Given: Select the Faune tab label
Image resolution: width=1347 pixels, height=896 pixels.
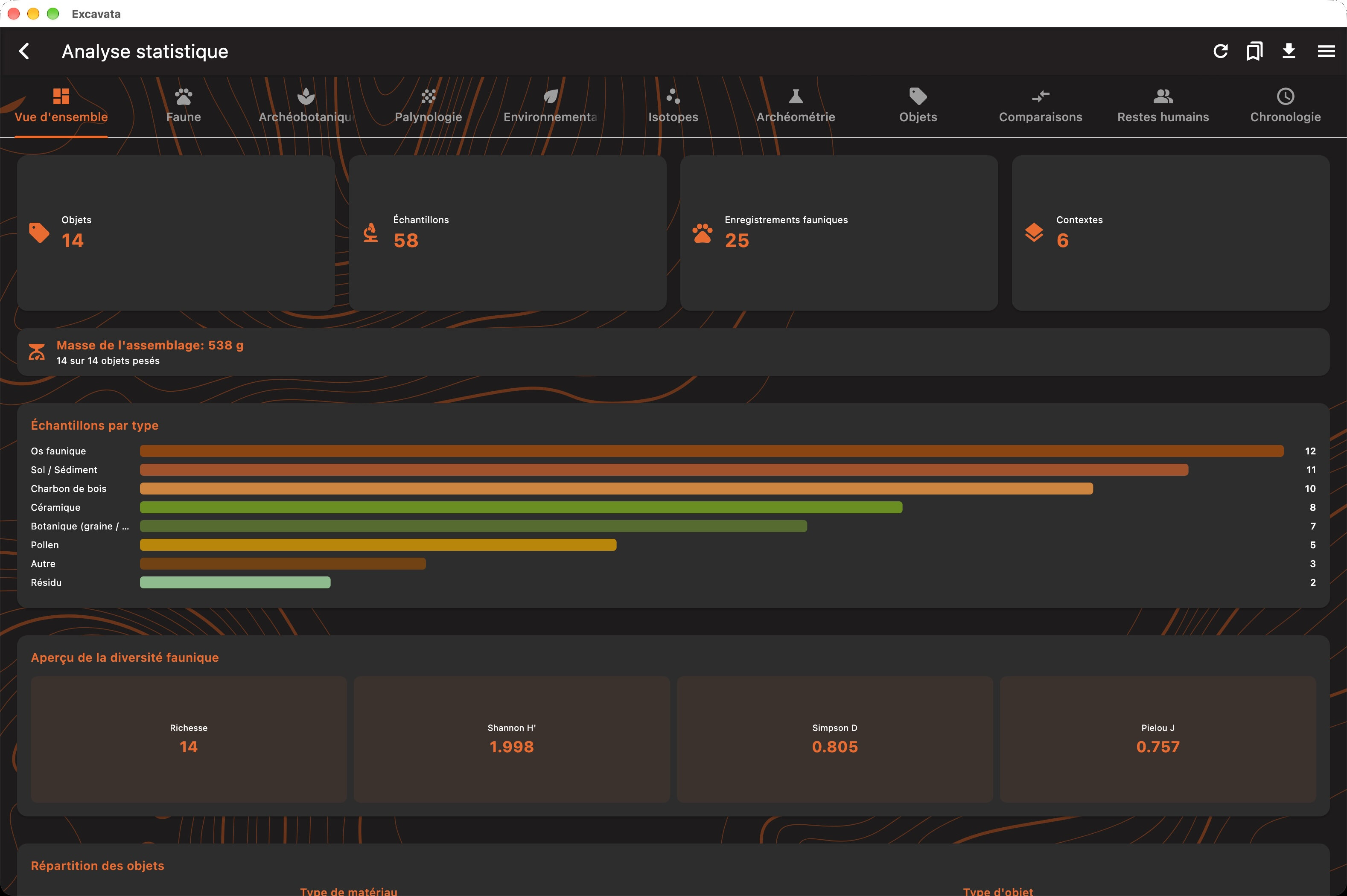Looking at the screenshot, I should [184, 117].
